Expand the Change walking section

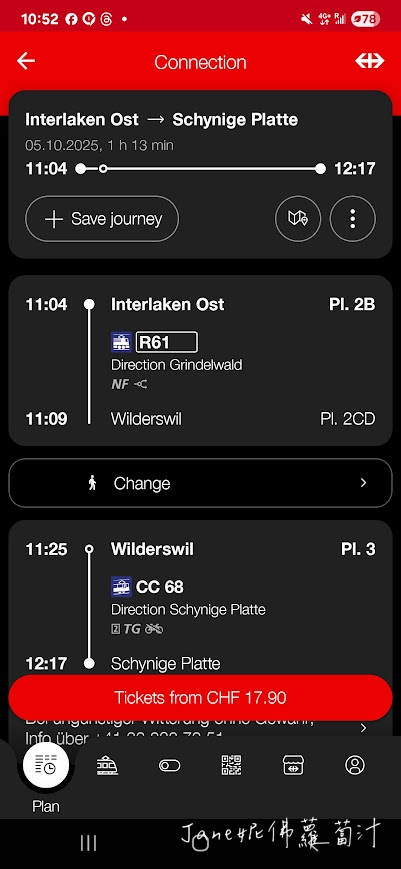(200, 483)
